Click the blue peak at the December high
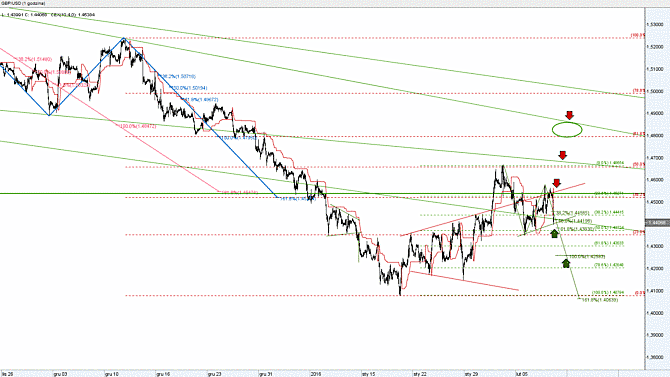Image resolution: width=670 pixels, height=377 pixels. [124, 38]
